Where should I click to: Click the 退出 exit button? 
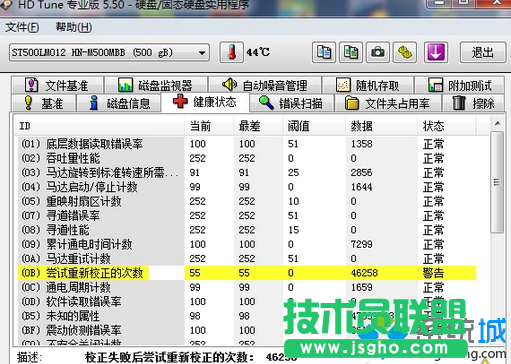point(482,52)
